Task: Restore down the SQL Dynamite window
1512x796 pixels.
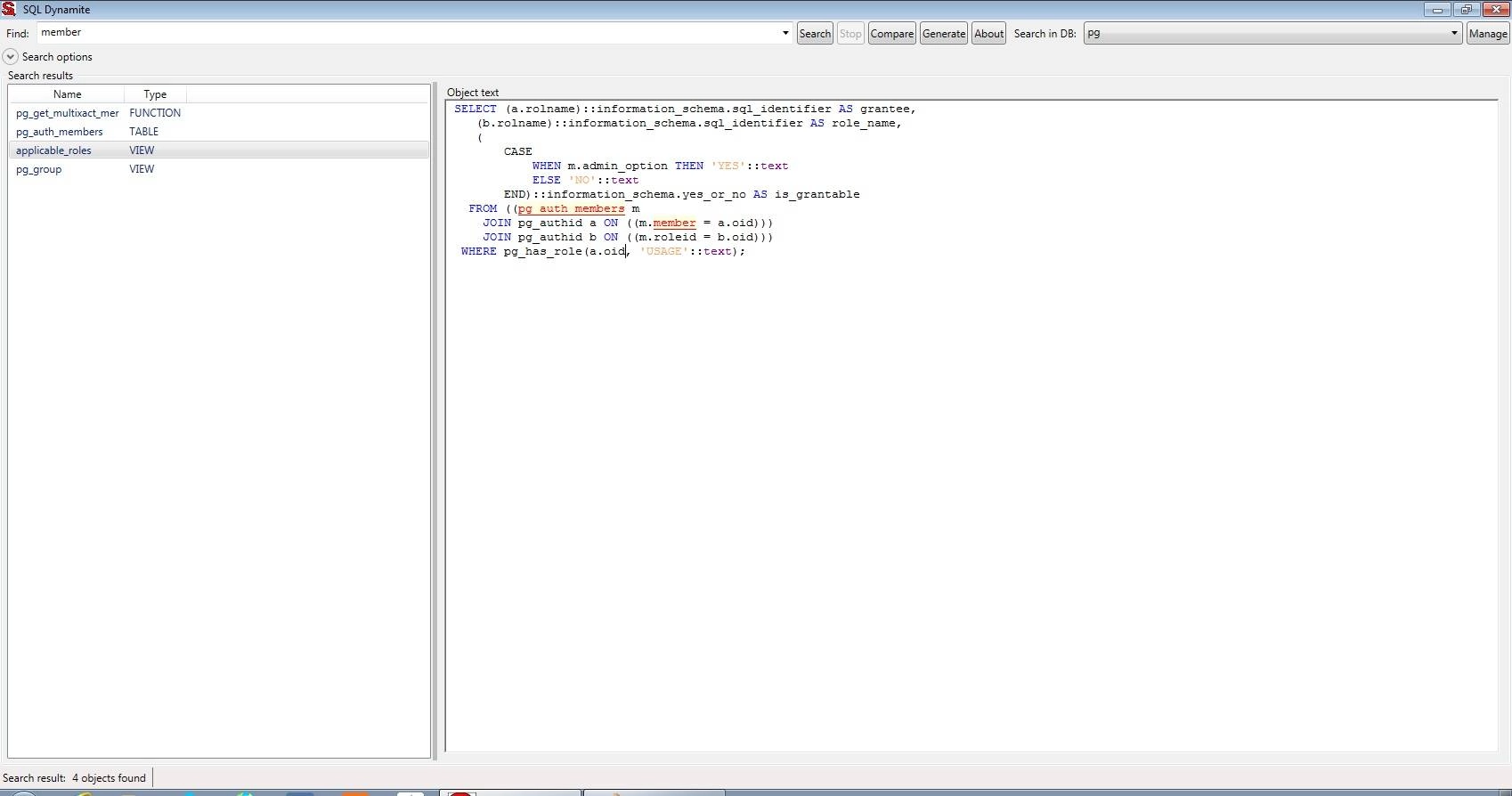Action: click(x=1466, y=10)
